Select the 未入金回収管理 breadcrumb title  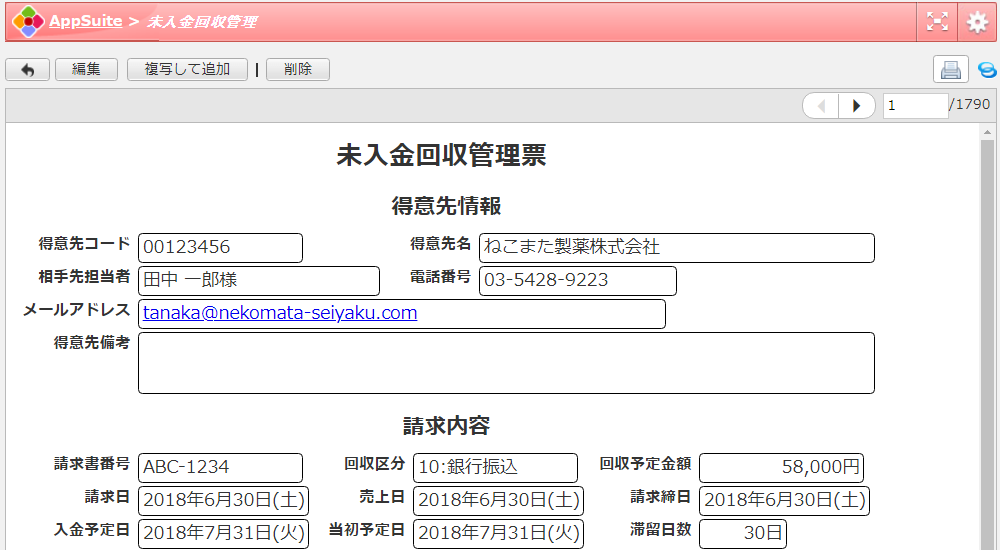201,21
